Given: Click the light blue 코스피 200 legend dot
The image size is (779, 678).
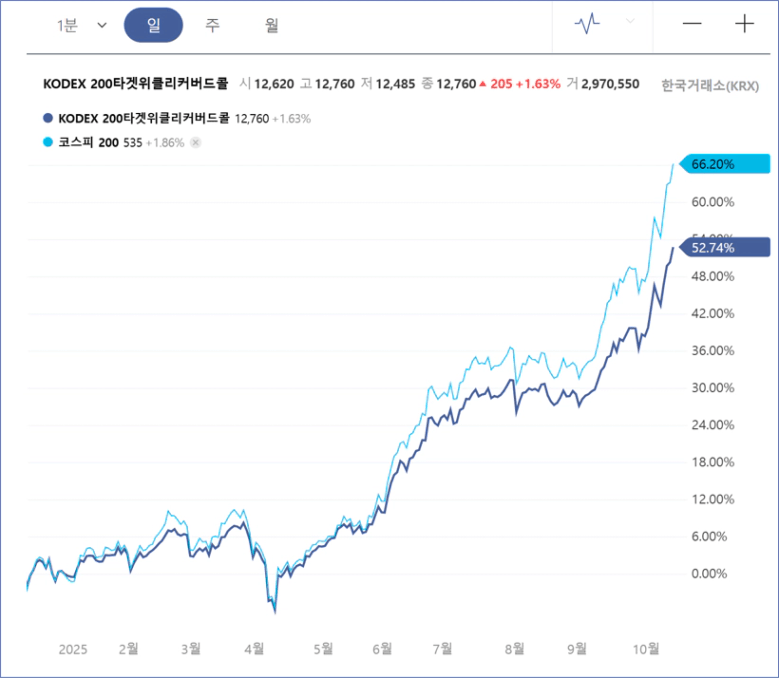Looking at the screenshot, I should click(x=49, y=143).
